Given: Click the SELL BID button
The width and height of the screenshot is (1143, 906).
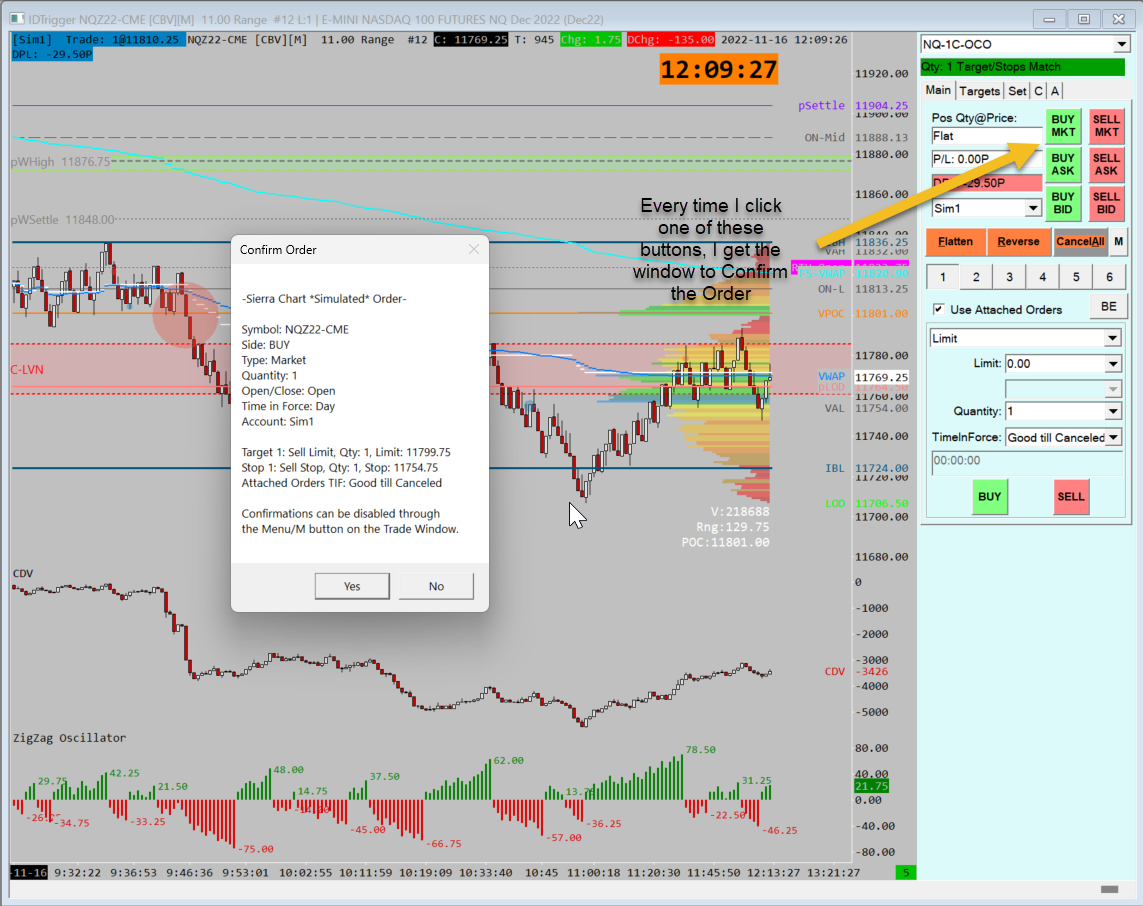Looking at the screenshot, I should (x=1106, y=203).
